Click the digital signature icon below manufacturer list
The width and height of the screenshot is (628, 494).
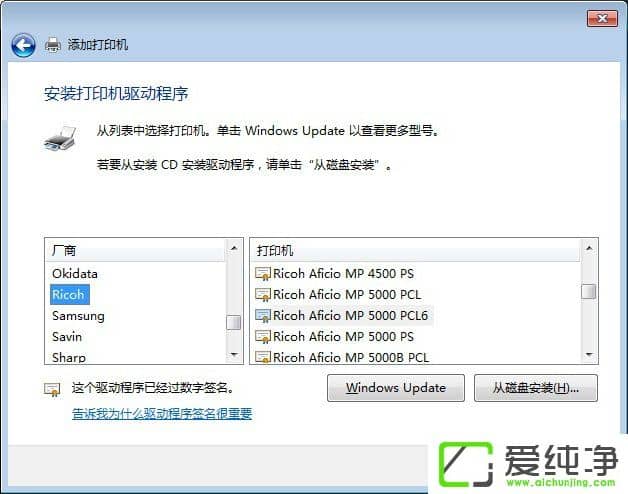click(52, 389)
